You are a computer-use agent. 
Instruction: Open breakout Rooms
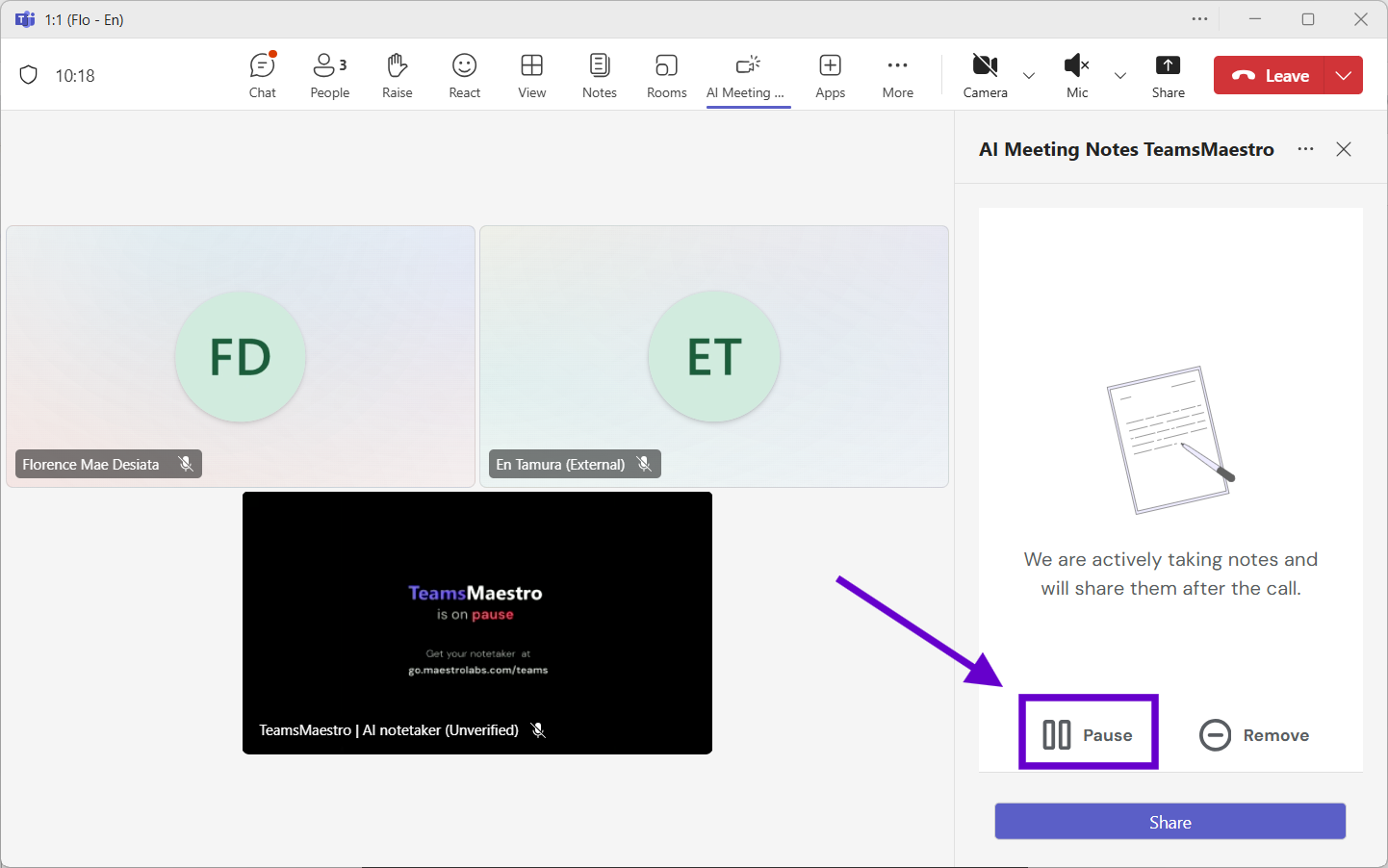point(667,76)
